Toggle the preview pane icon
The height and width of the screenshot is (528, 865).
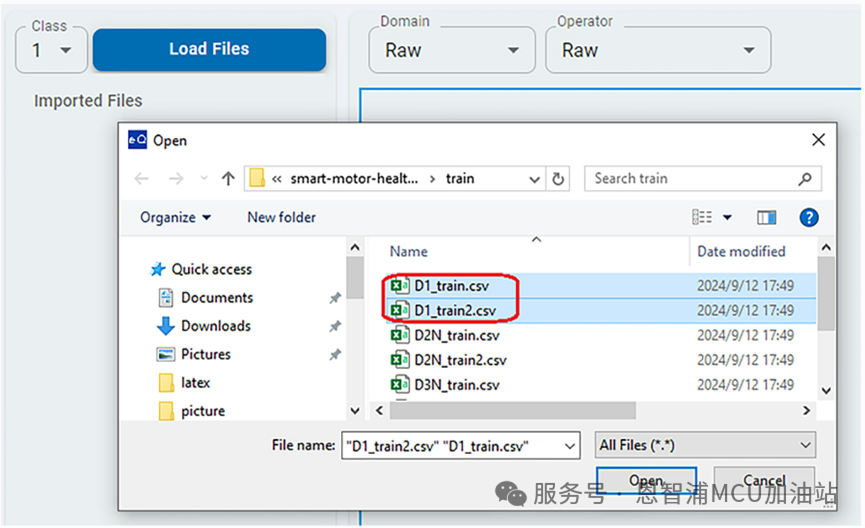[766, 217]
